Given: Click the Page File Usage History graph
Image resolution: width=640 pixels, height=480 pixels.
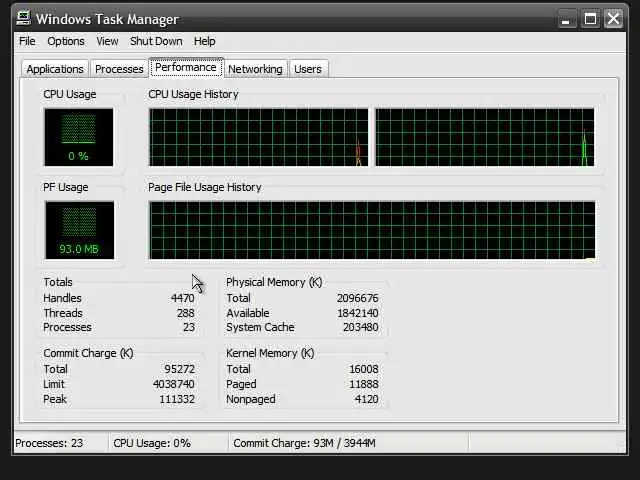Looking at the screenshot, I should tap(372, 230).
